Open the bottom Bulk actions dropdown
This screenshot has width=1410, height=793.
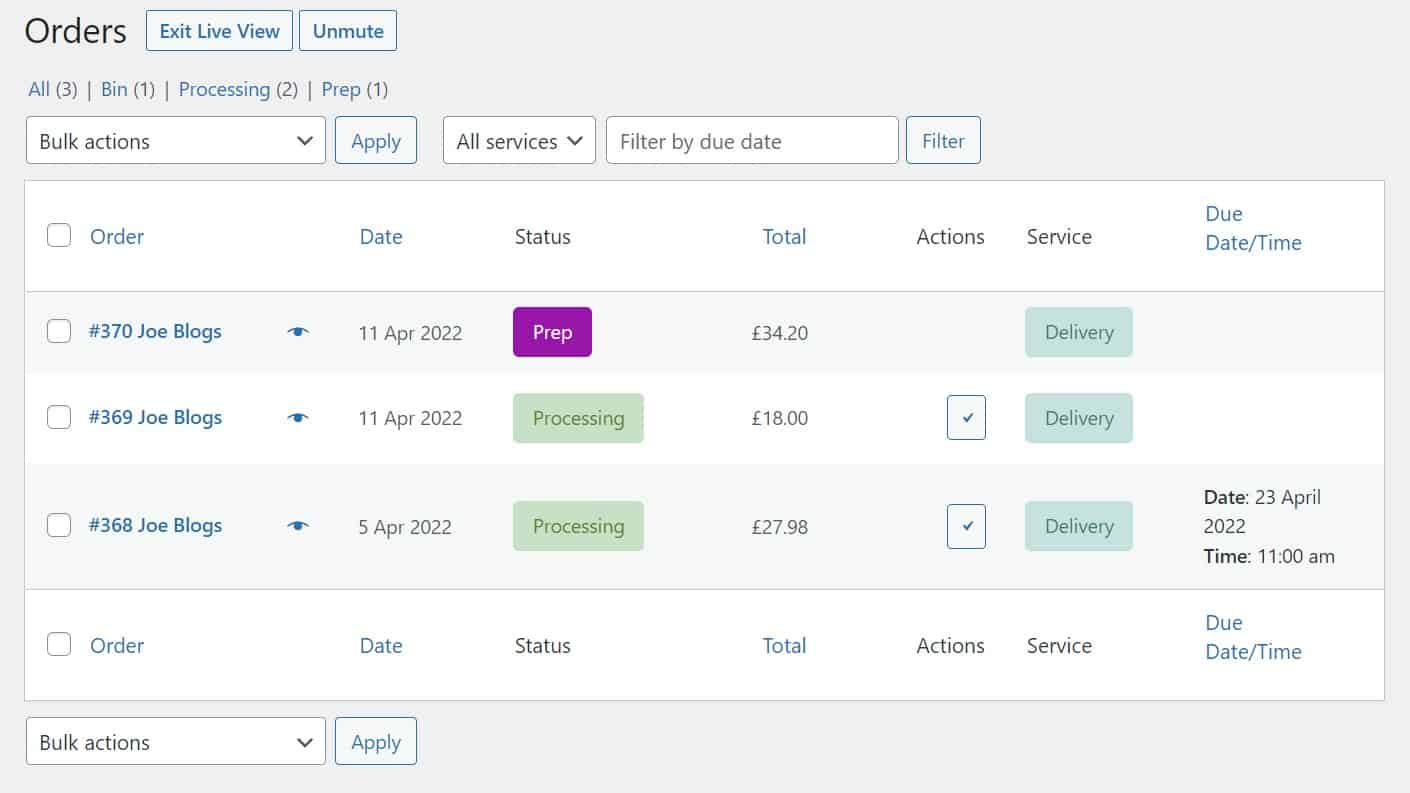coord(176,742)
